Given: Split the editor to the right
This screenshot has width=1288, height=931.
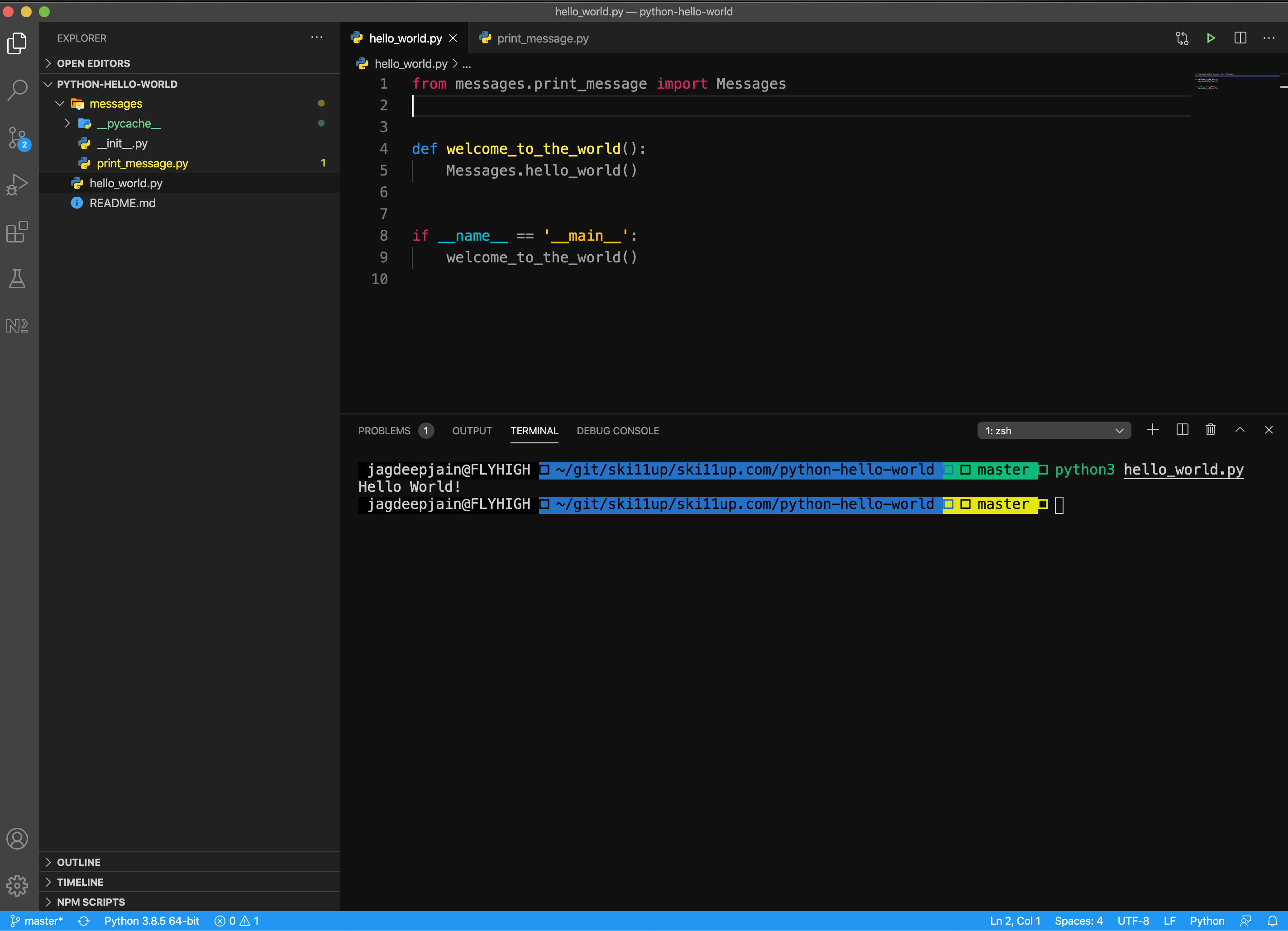Looking at the screenshot, I should [1240, 38].
